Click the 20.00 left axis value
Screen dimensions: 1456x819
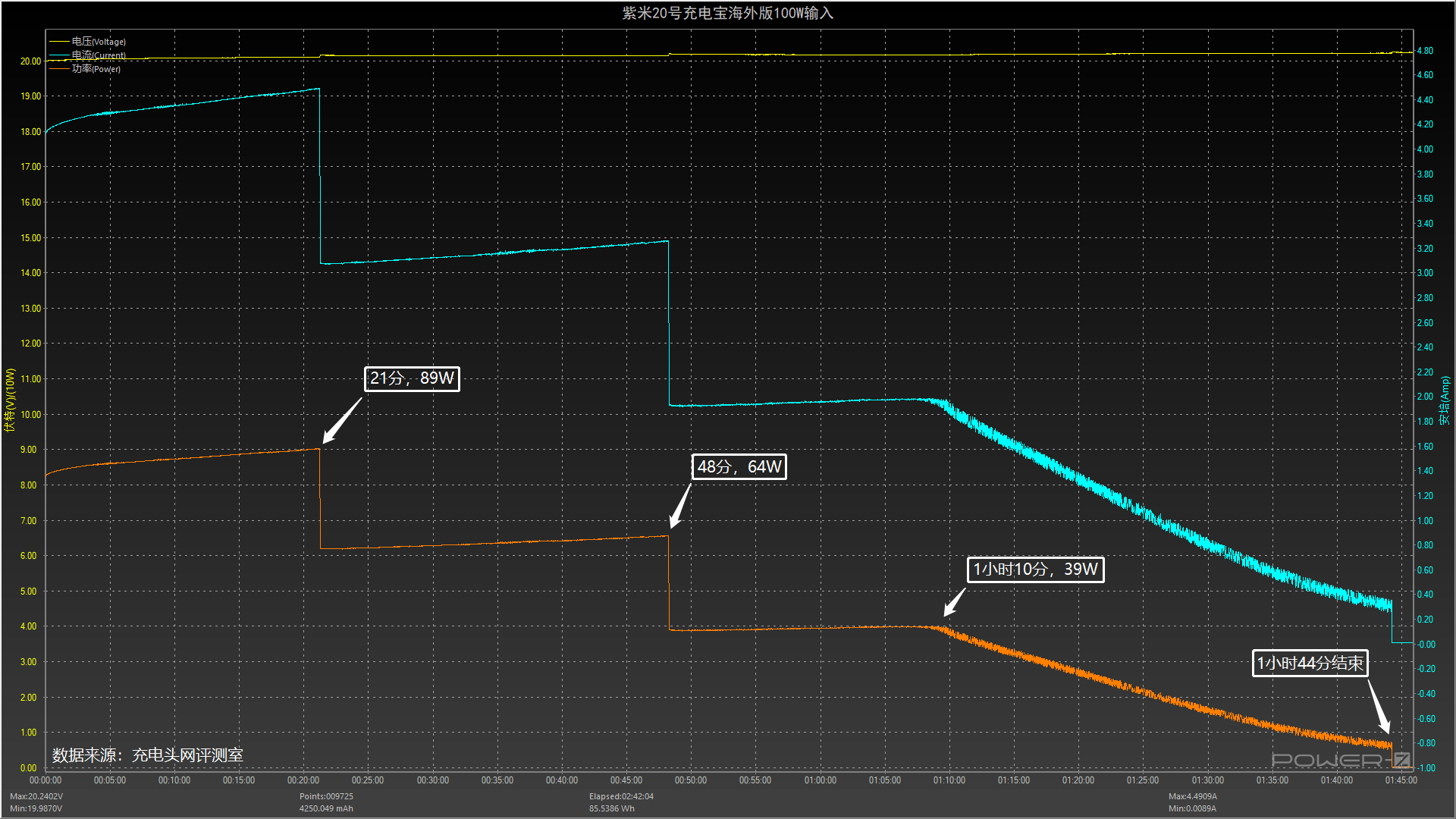click(x=30, y=61)
